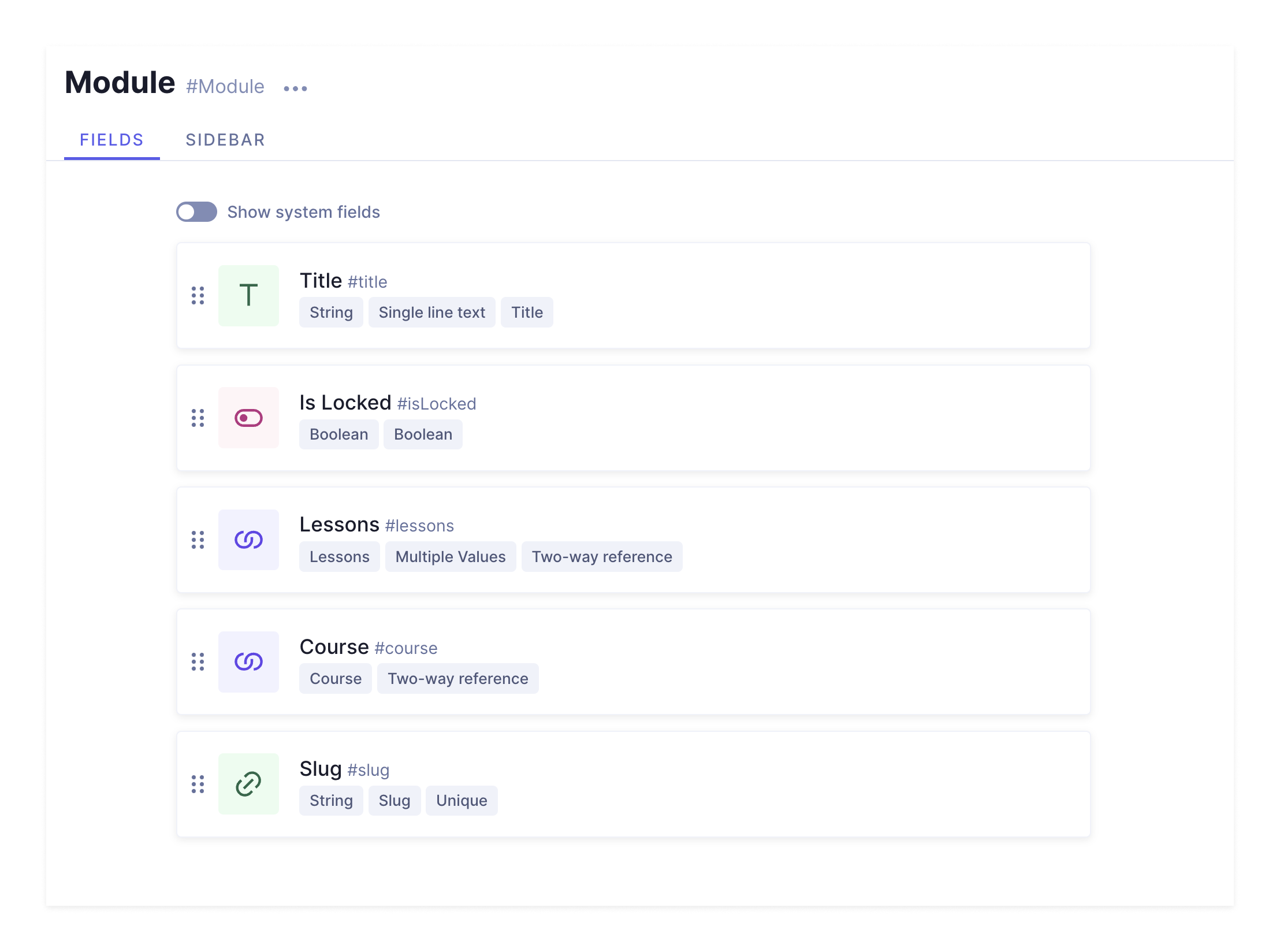
Task: Click the Boolean toggle icon for Is Locked
Action: 248,417
